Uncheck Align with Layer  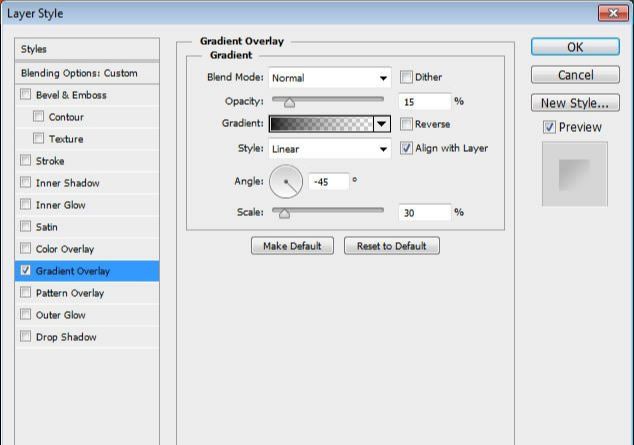pyautogui.click(x=406, y=148)
